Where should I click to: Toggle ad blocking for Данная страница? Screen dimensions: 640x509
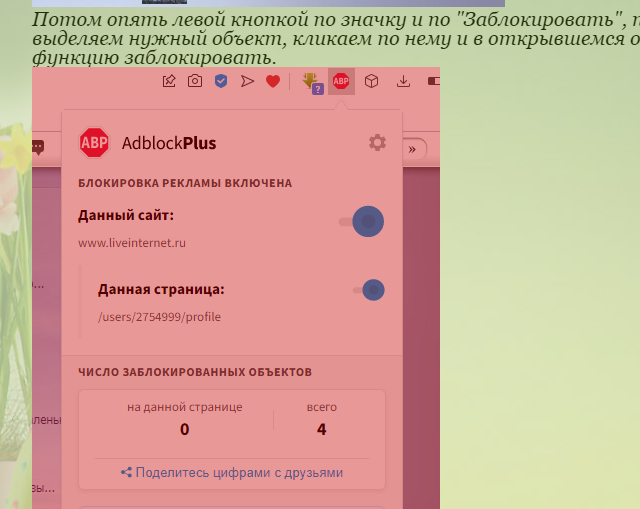click(369, 290)
